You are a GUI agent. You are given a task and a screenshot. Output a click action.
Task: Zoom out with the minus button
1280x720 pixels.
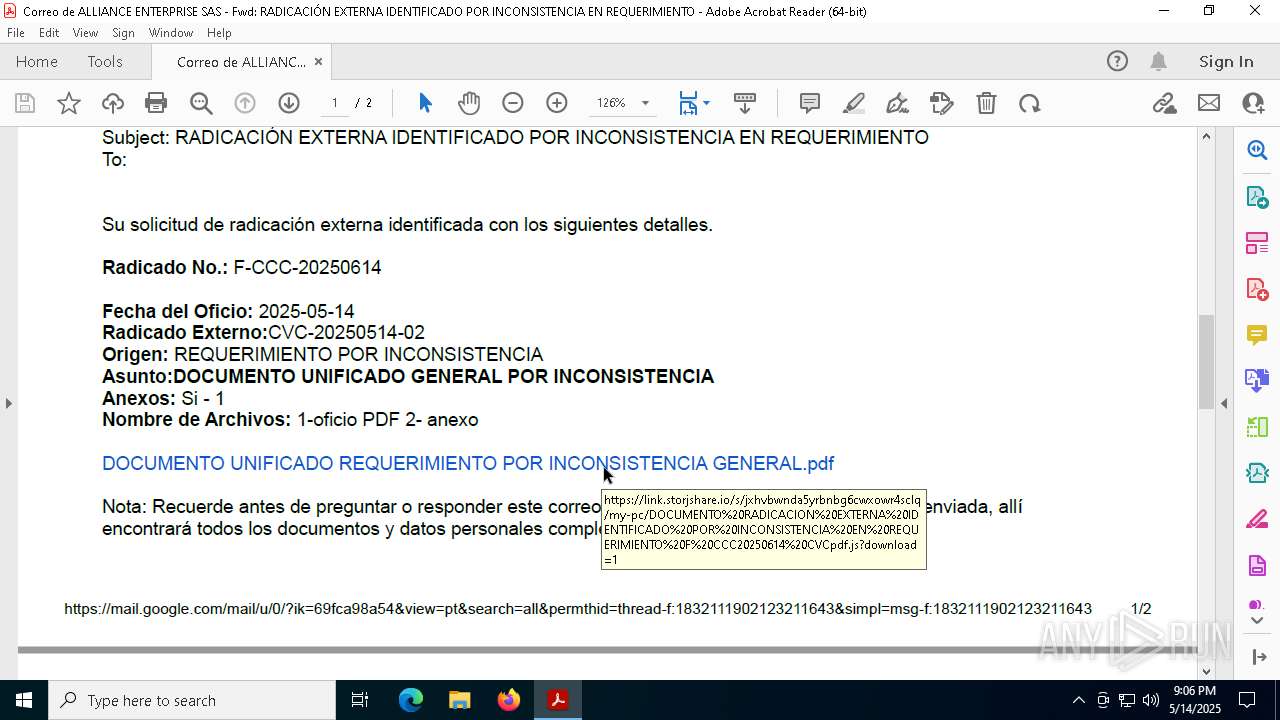coord(513,103)
